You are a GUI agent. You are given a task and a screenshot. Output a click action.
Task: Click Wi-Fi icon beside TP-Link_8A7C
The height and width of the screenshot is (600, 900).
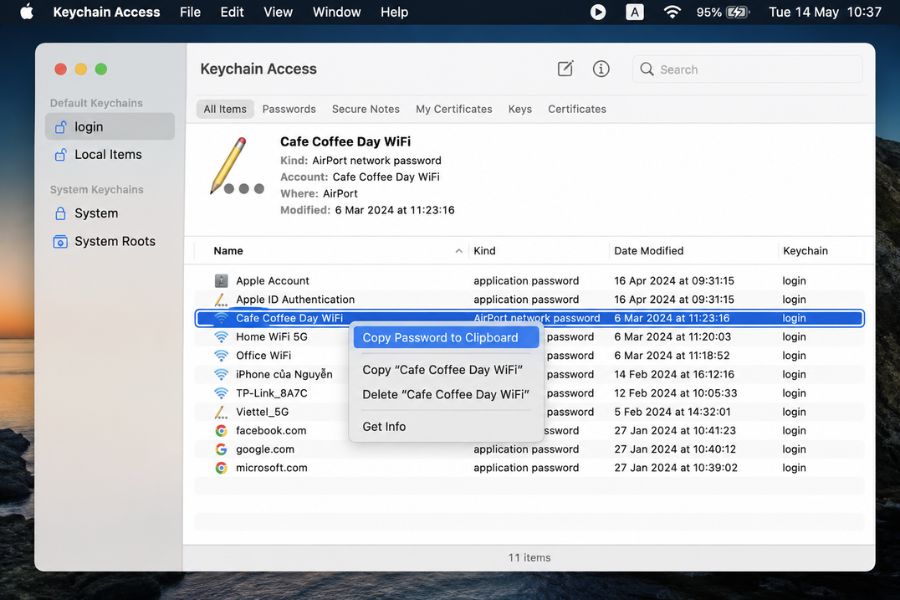pyautogui.click(x=221, y=393)
